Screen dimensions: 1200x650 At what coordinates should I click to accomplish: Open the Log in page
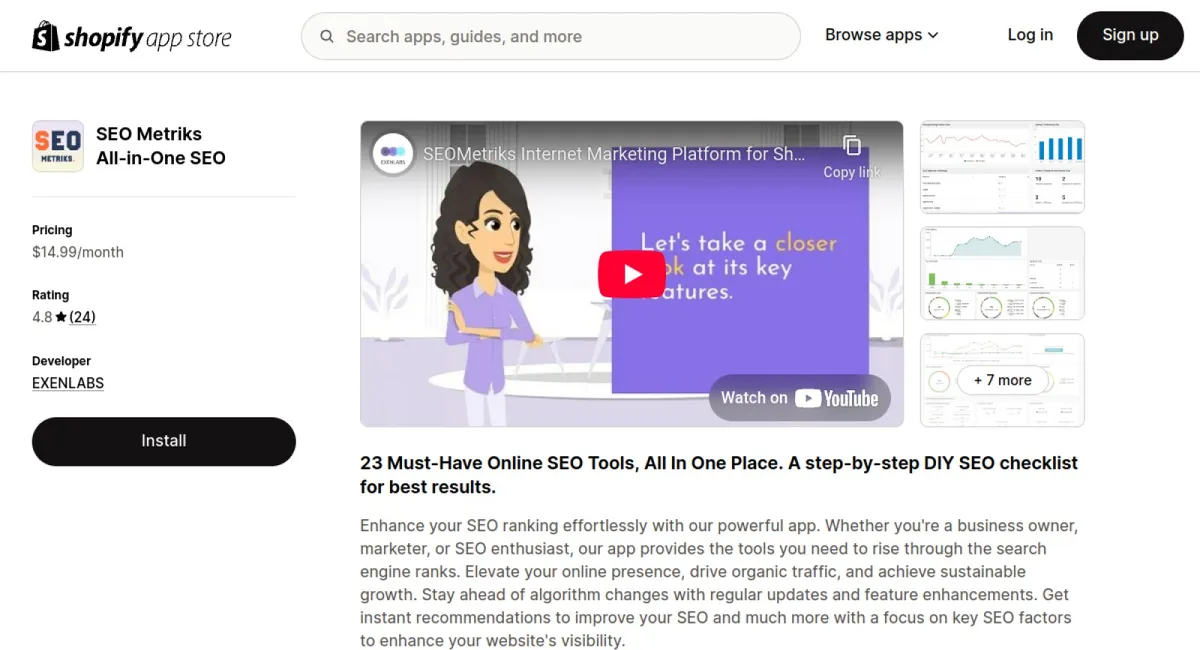click(1030, 35)
